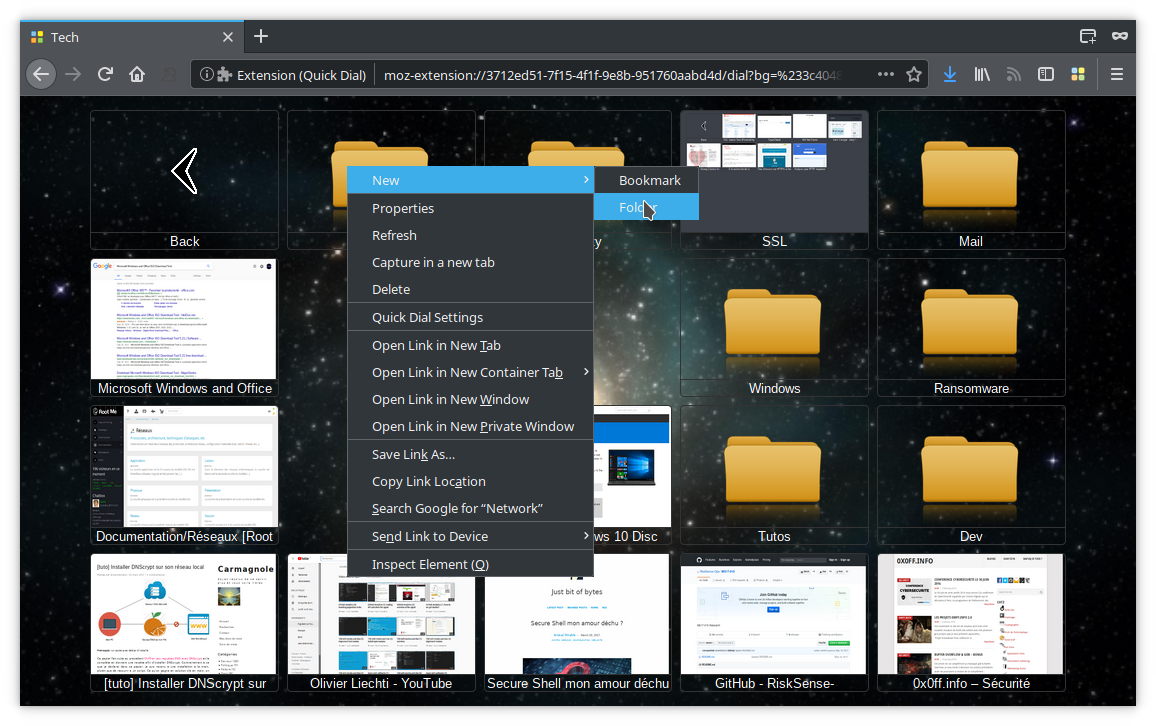1156x726 pixels.
Task: Reload the current page
Action: coord(105,74)
